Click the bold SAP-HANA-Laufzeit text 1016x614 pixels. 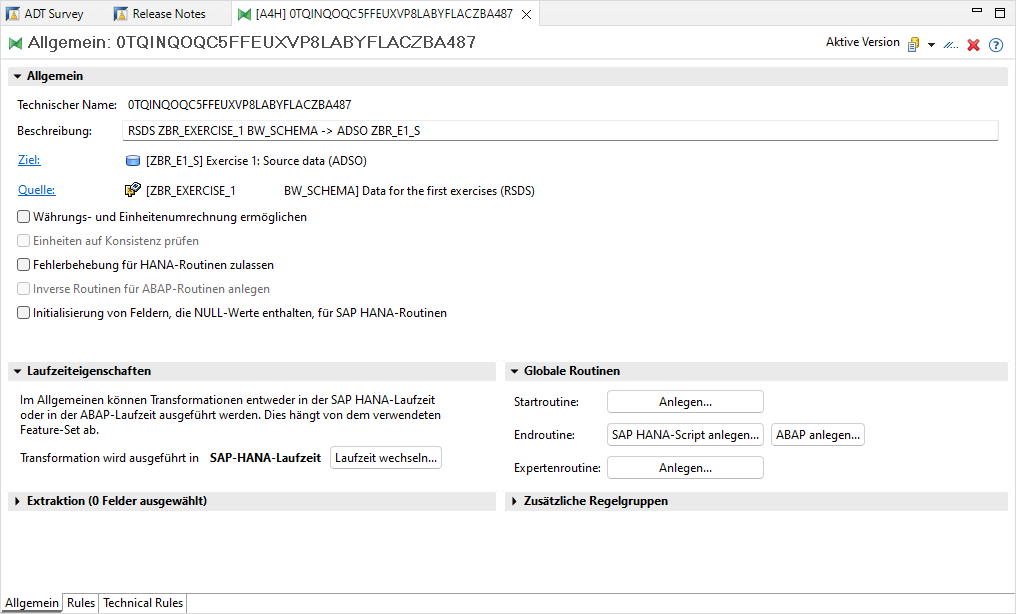click(265, 458)
